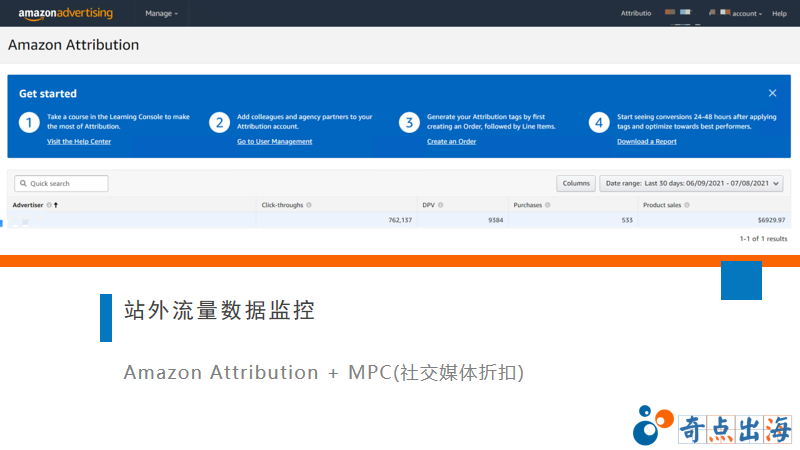Viewport: 800px width, 450px height.
Task: Follow the Go to User Management link
Action: pyautogui.click(x=274, y=142)
